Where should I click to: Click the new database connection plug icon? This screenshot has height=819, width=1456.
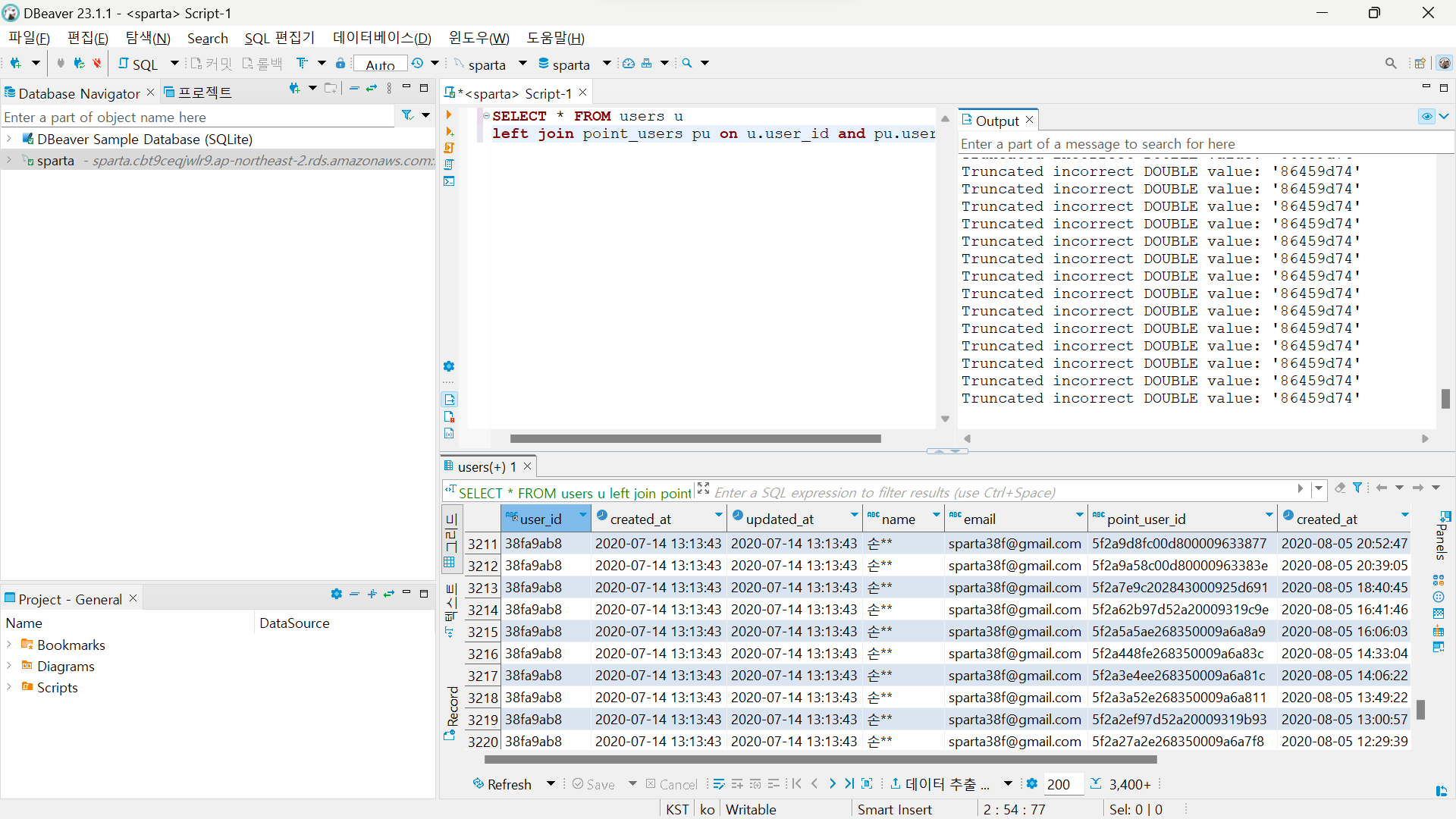15,64
